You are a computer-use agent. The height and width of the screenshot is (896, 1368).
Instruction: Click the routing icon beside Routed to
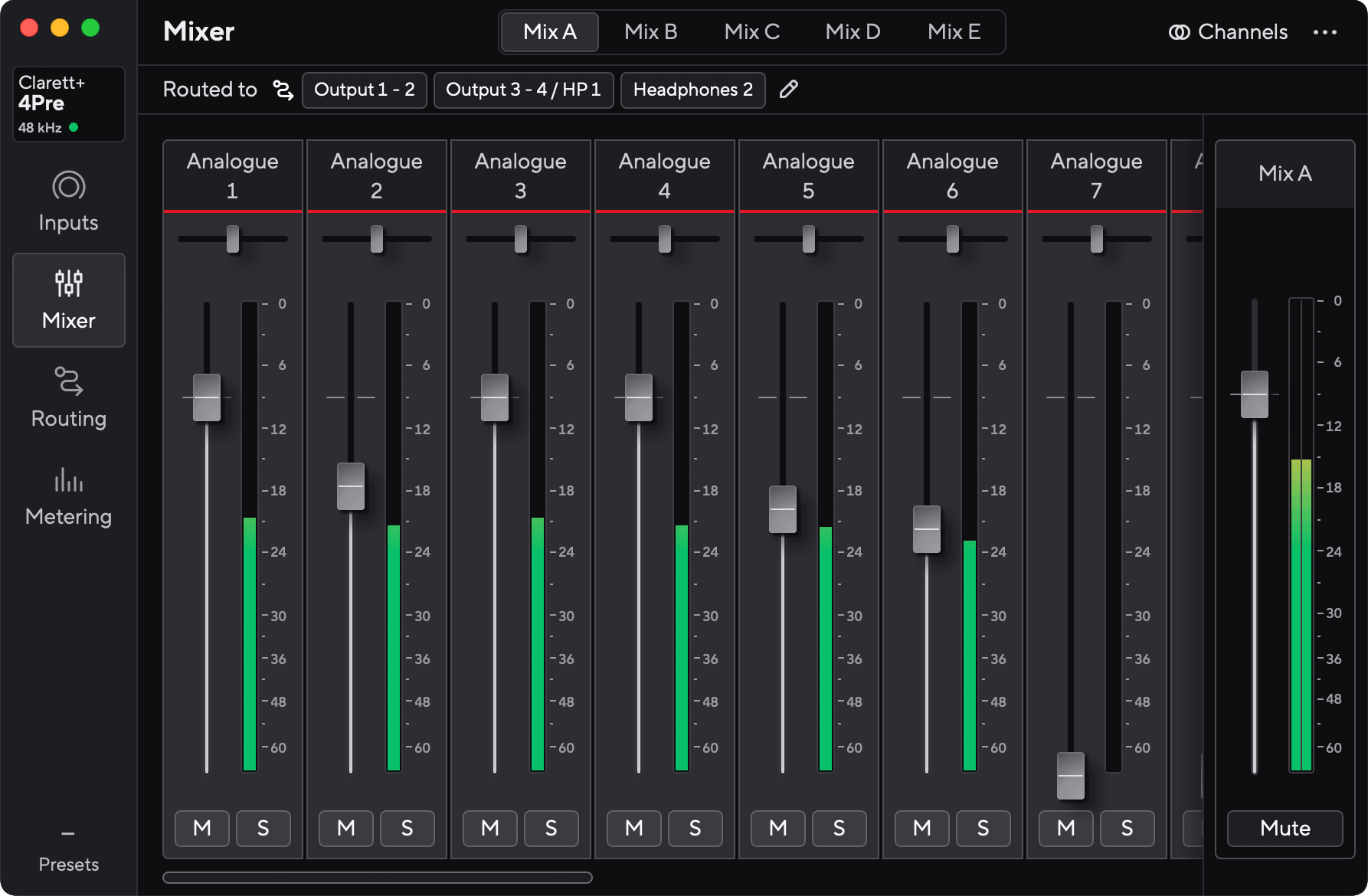(283, 90)
